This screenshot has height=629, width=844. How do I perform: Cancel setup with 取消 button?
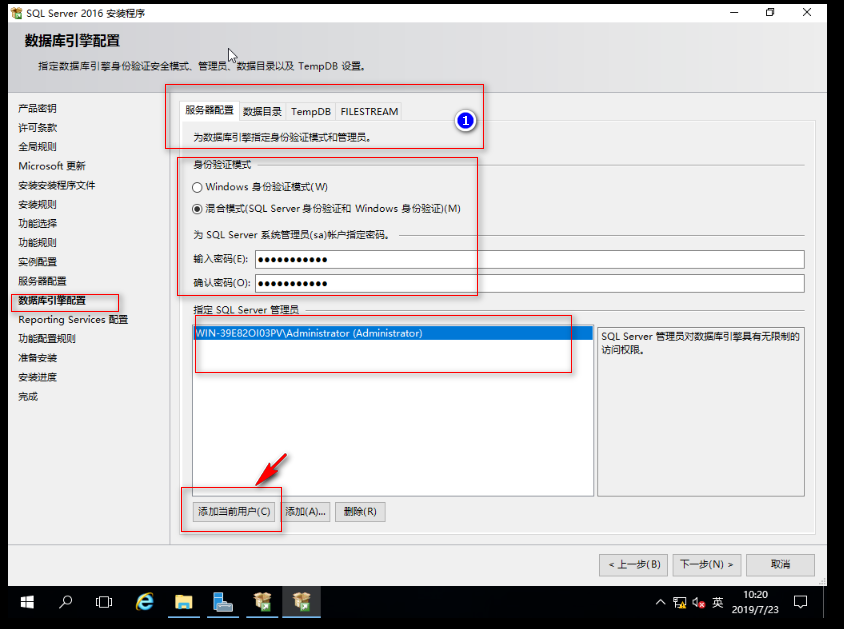click(x=780, y=564)
